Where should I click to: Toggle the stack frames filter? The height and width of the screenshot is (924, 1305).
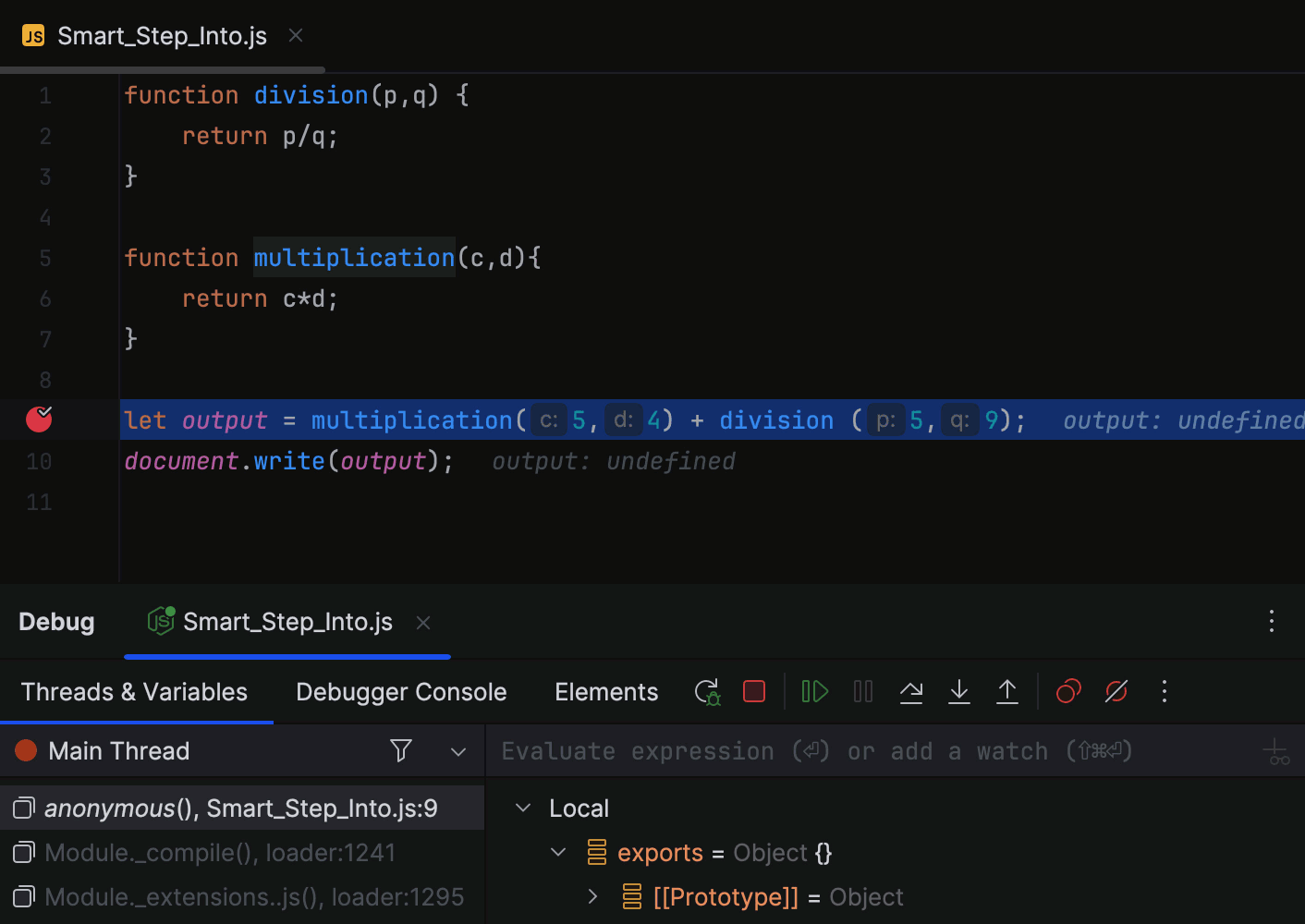[x=400, y=750]
